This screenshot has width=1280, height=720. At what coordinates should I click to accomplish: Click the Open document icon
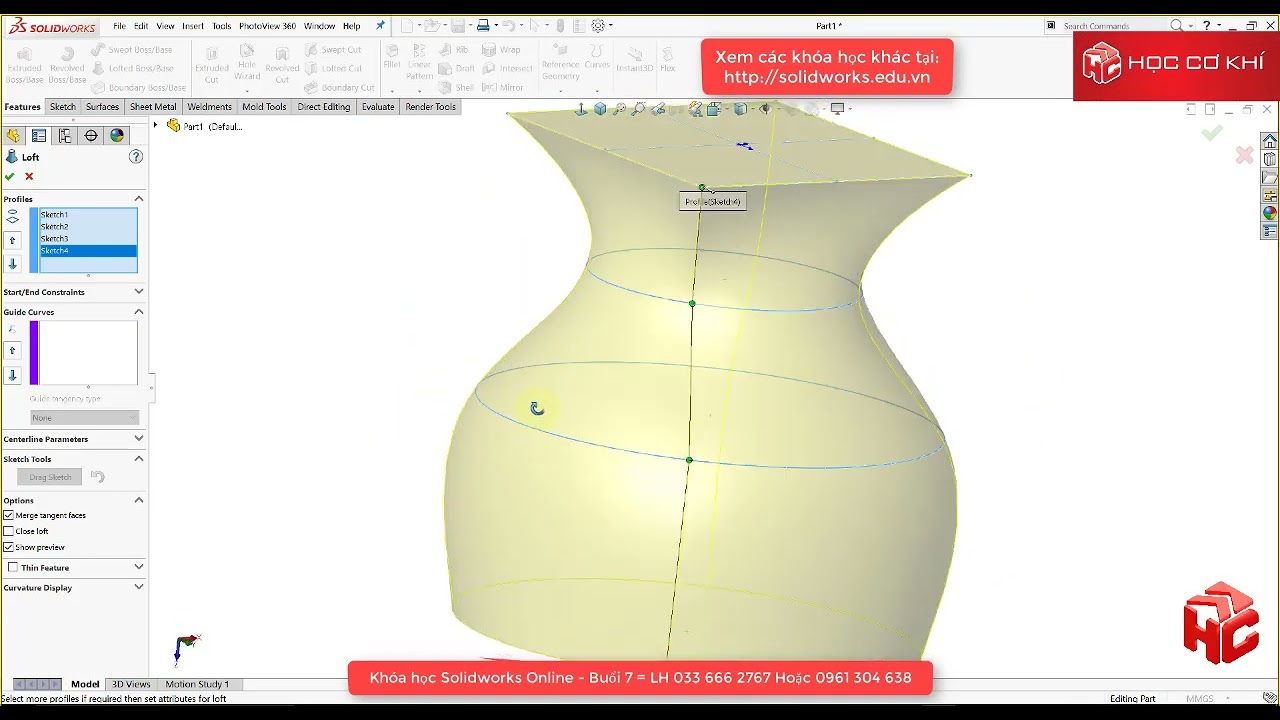(x=431, y=26)
